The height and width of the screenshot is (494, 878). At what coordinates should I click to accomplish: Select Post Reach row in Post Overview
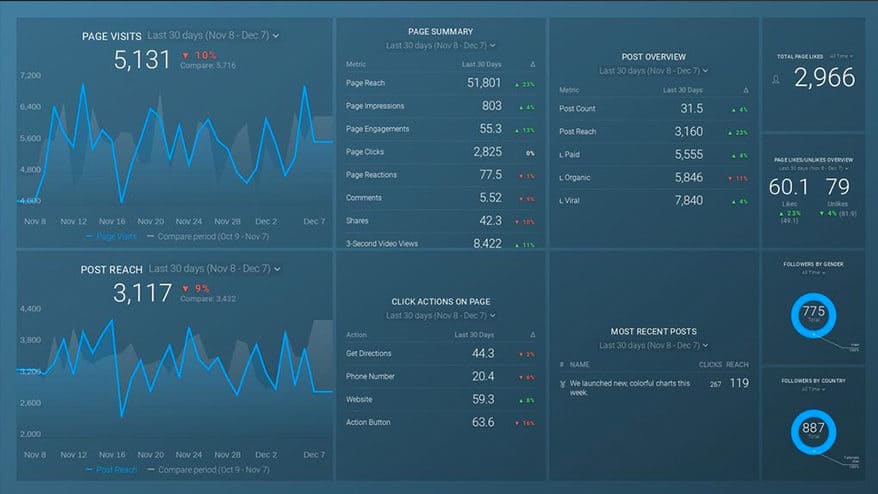[x=653, y=132]
